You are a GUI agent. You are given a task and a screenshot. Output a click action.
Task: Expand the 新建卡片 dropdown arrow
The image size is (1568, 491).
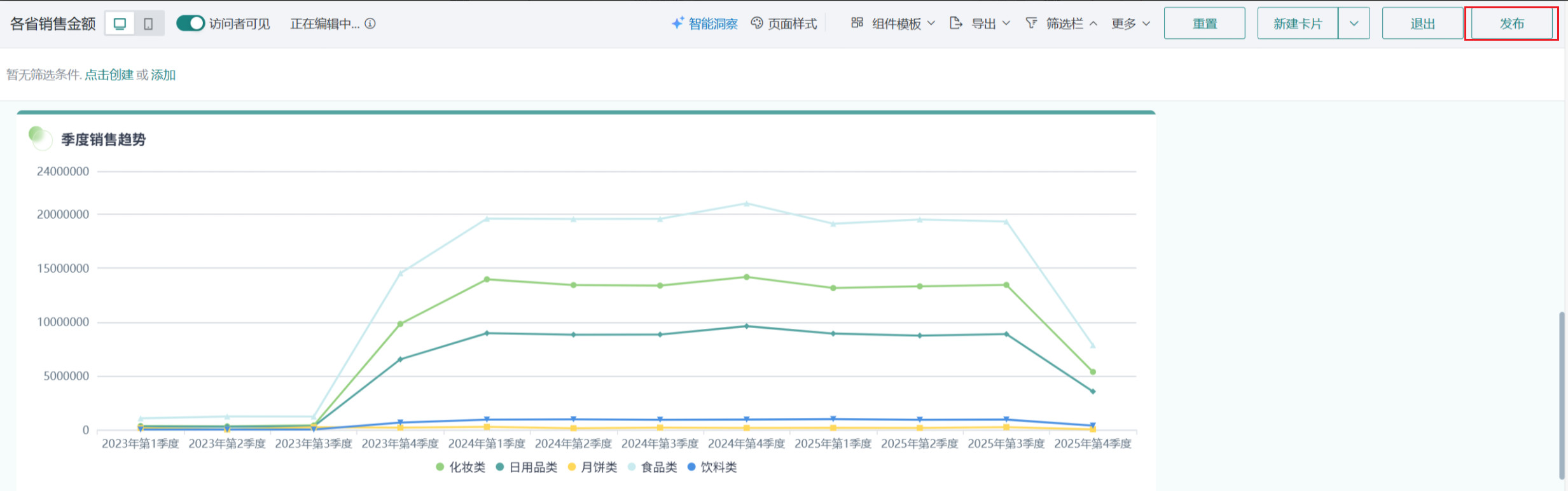pos(1354,24)
